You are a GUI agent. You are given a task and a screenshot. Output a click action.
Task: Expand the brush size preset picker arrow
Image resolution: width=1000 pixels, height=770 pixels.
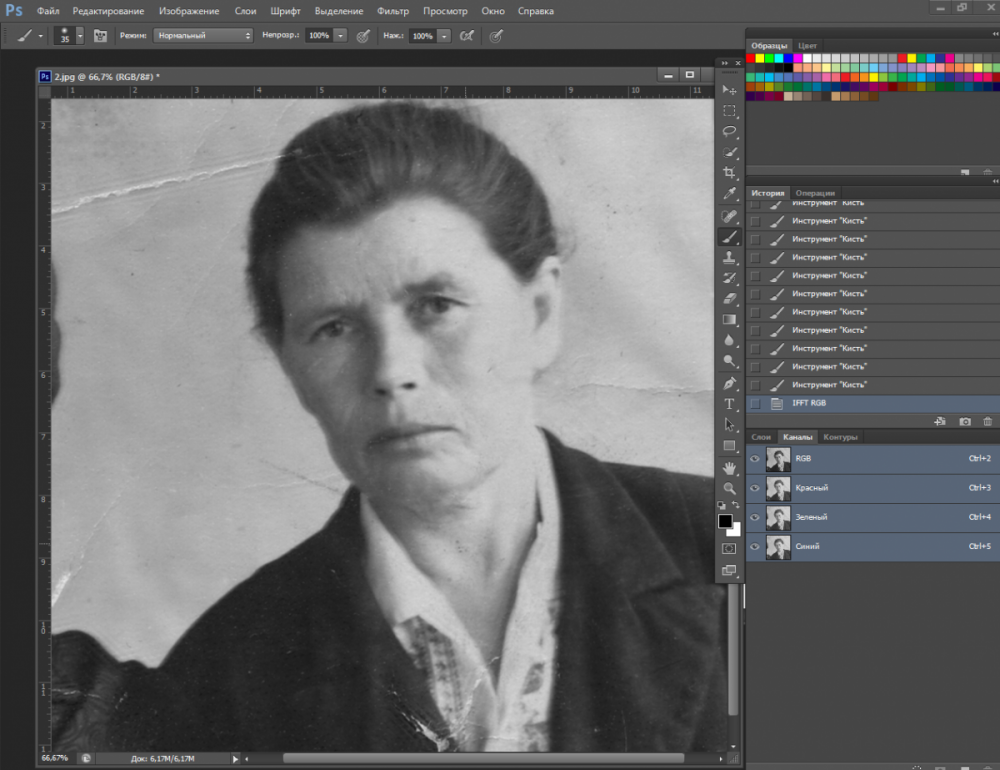(78, 35)
